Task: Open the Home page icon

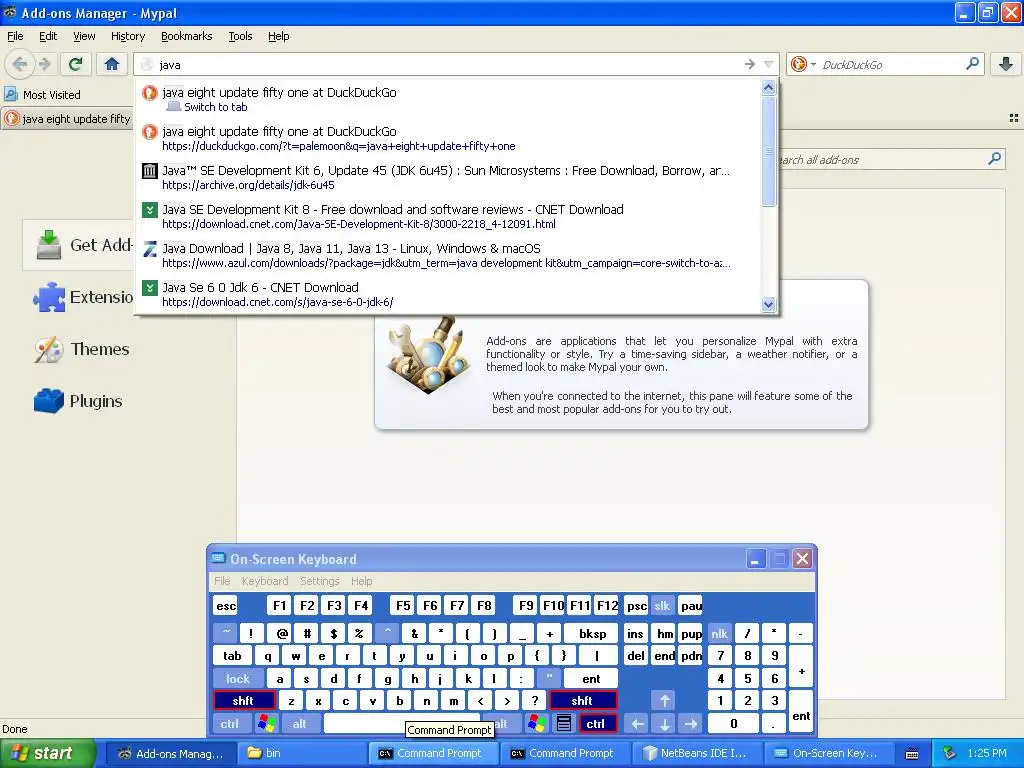Action: click(x=112, y=64)
